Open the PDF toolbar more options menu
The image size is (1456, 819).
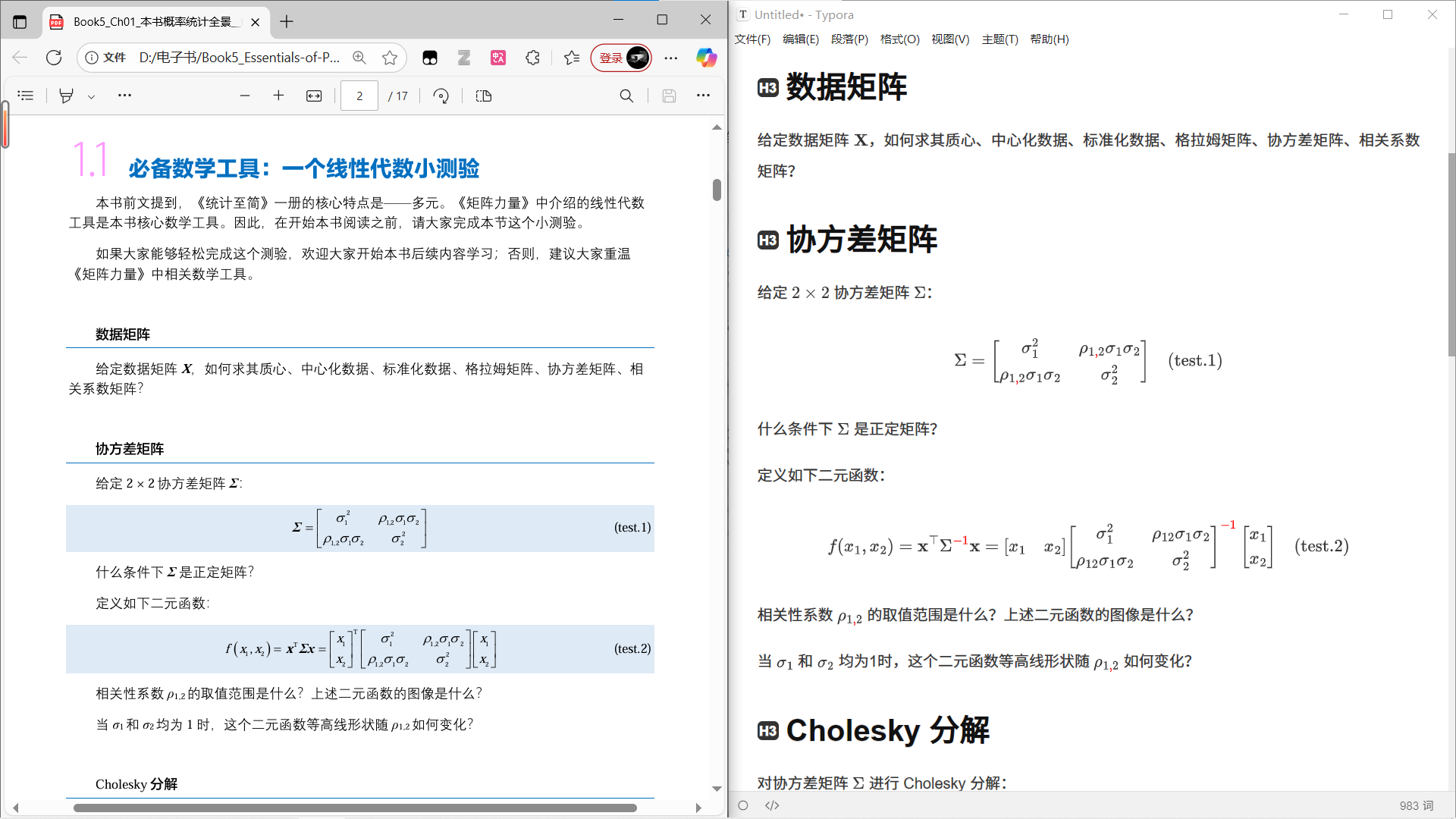(x=703, y=96)
